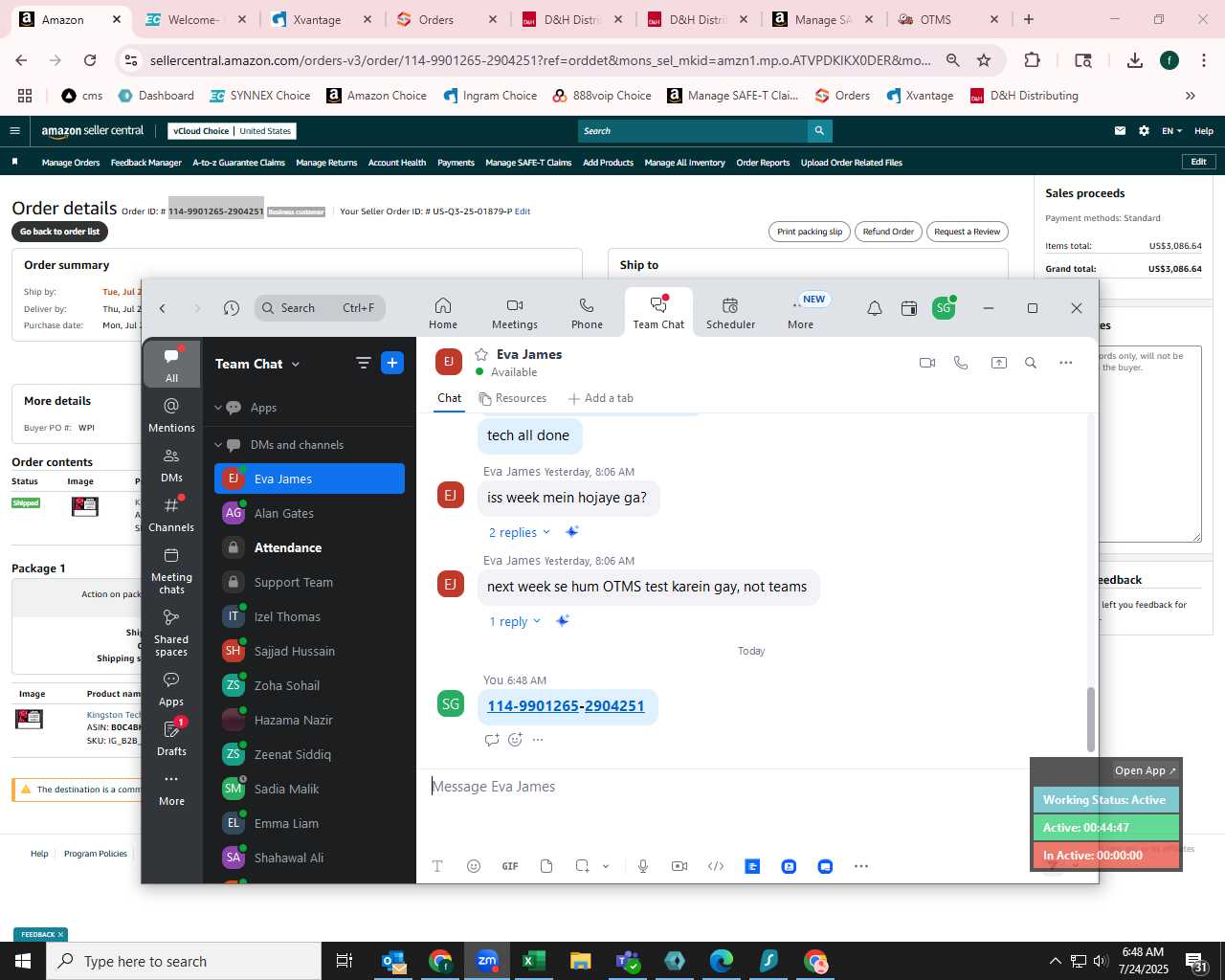Record an audio message
The image size is (1225, 980).
coord(643,866)
